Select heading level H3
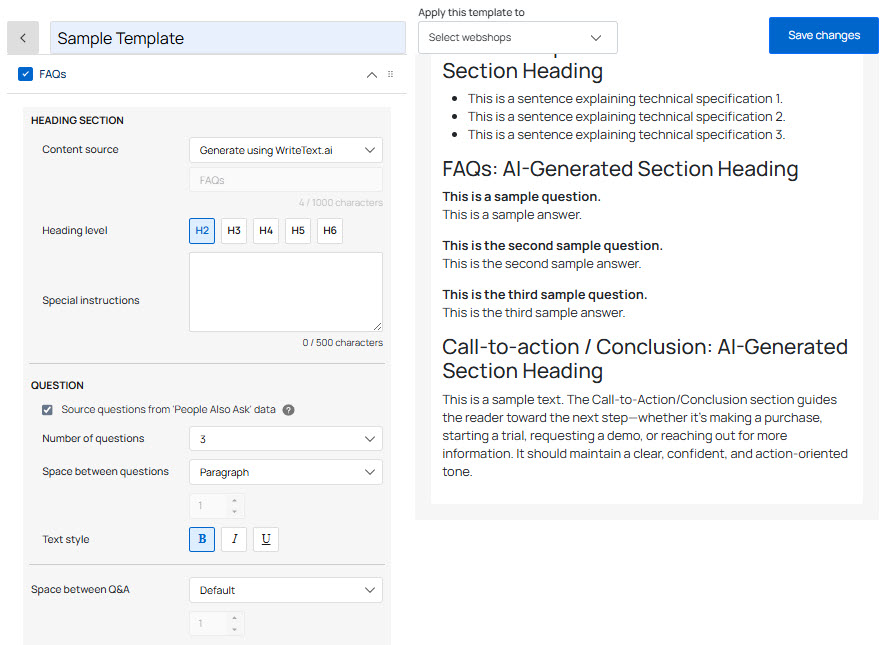890x645 pixels. tap(234, 230)
